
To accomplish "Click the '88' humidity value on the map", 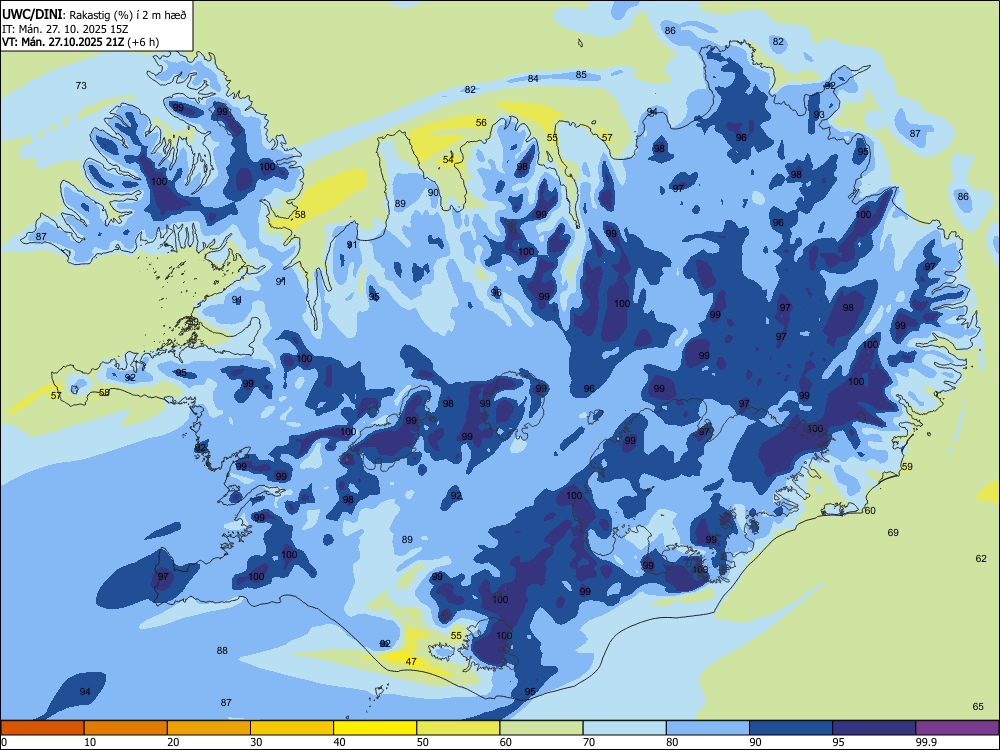I will tap(222, 651).
